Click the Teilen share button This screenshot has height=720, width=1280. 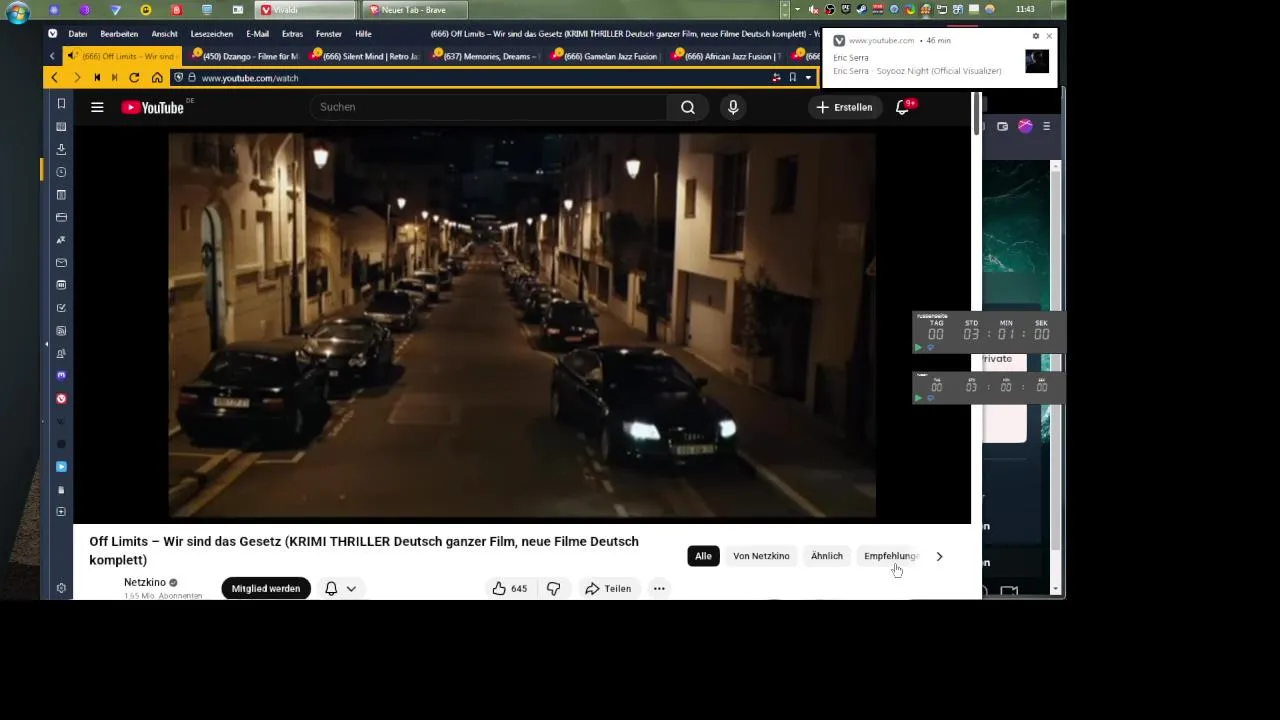[609, 588]
